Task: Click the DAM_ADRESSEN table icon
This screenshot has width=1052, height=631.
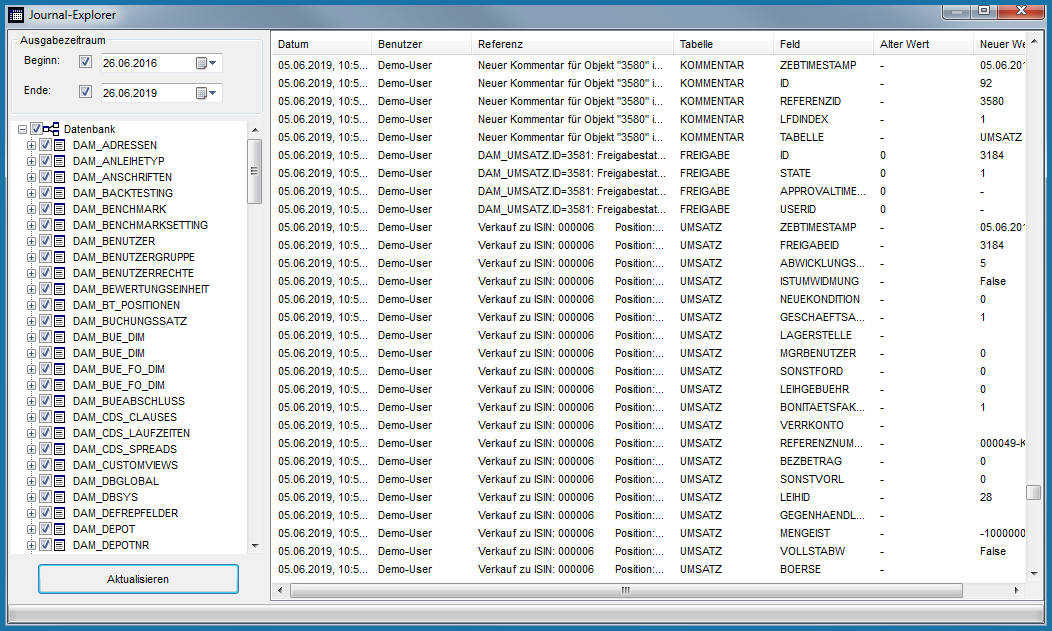Action: coord(60,145)
